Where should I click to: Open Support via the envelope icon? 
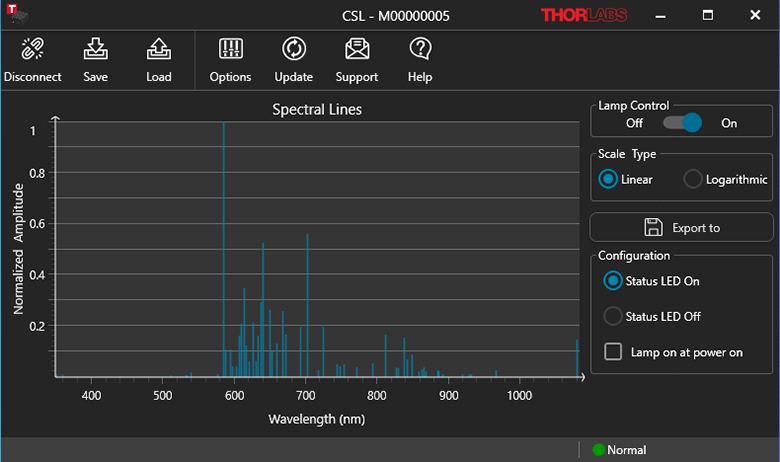click(357, 50)
